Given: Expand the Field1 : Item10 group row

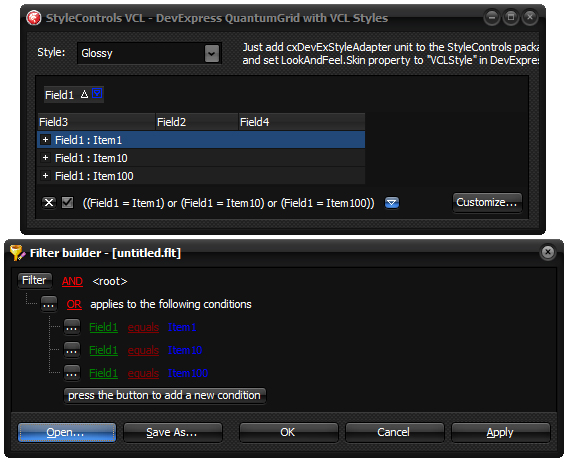Looking at the screenshot, I should [46, 158].
